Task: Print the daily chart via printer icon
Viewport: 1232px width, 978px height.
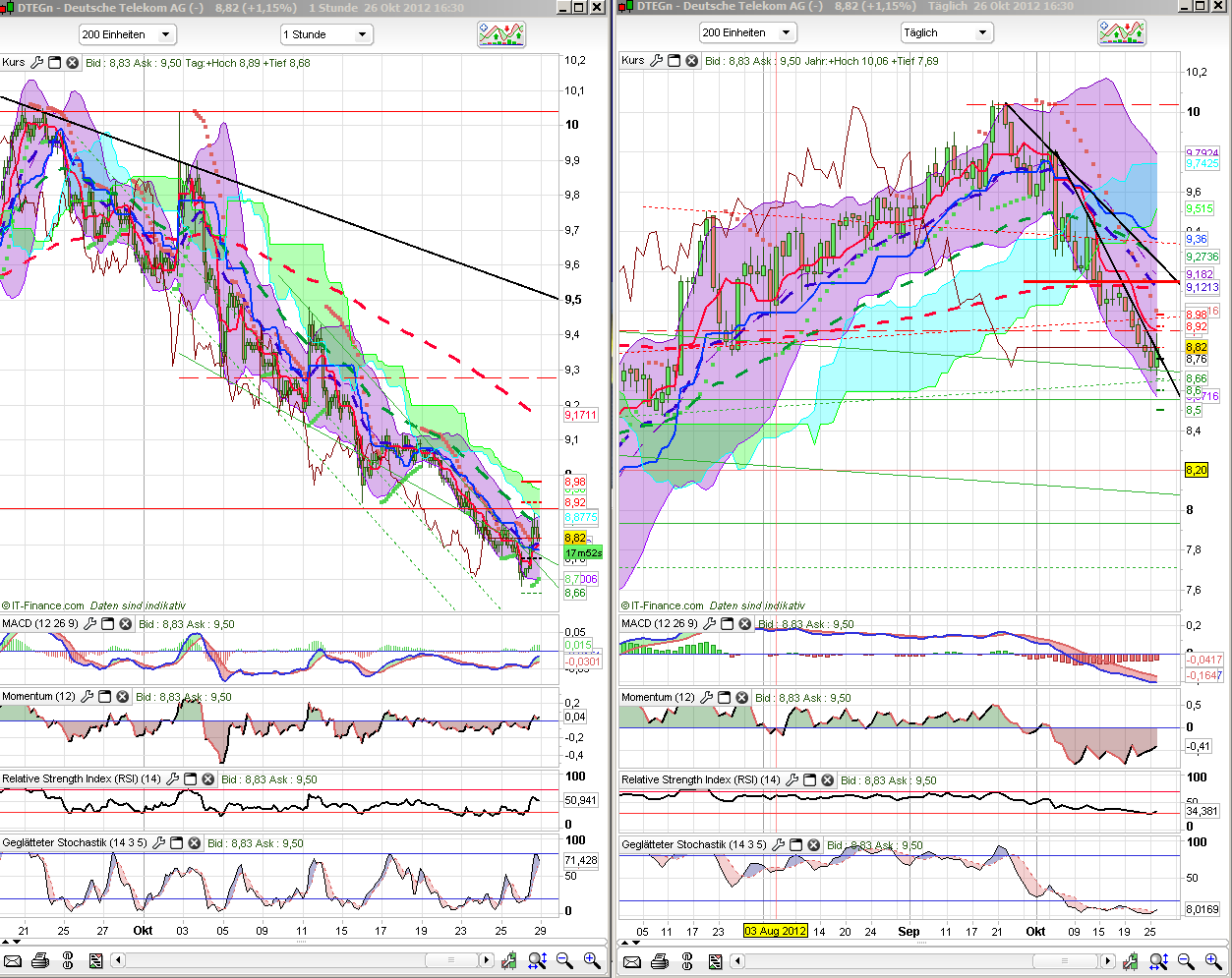Action: 660,961
